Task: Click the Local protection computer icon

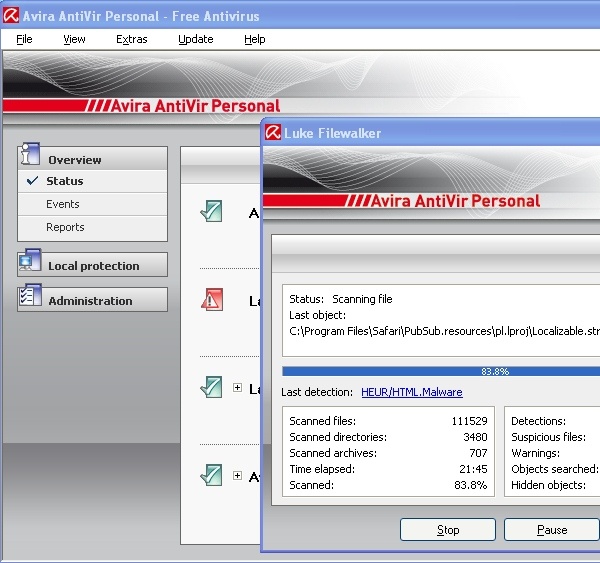Action: pyautogui.click(x=30, y=260)
